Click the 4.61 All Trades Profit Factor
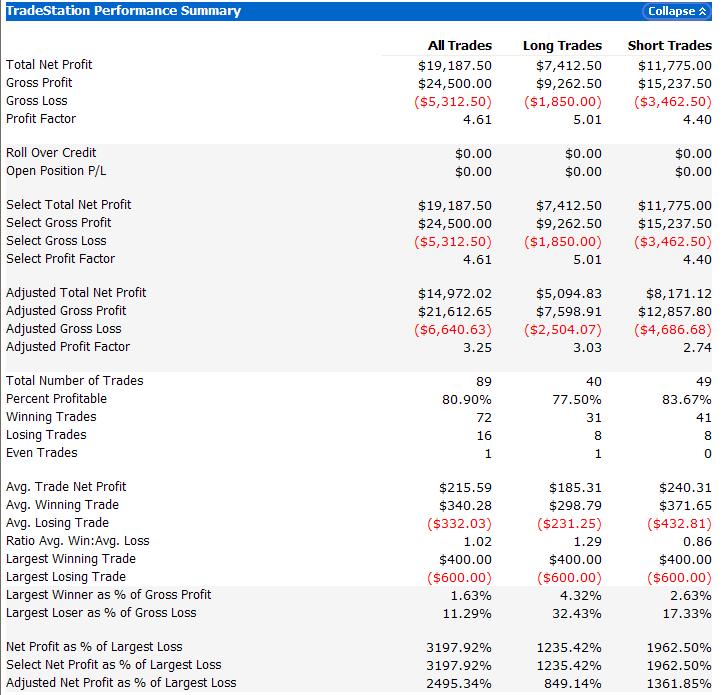 coord(477,120)
